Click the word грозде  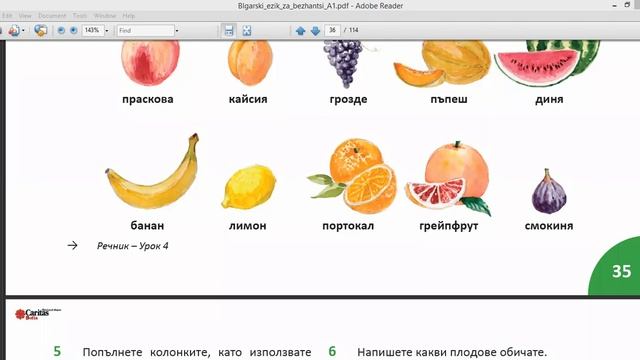(x=349, y=99)
